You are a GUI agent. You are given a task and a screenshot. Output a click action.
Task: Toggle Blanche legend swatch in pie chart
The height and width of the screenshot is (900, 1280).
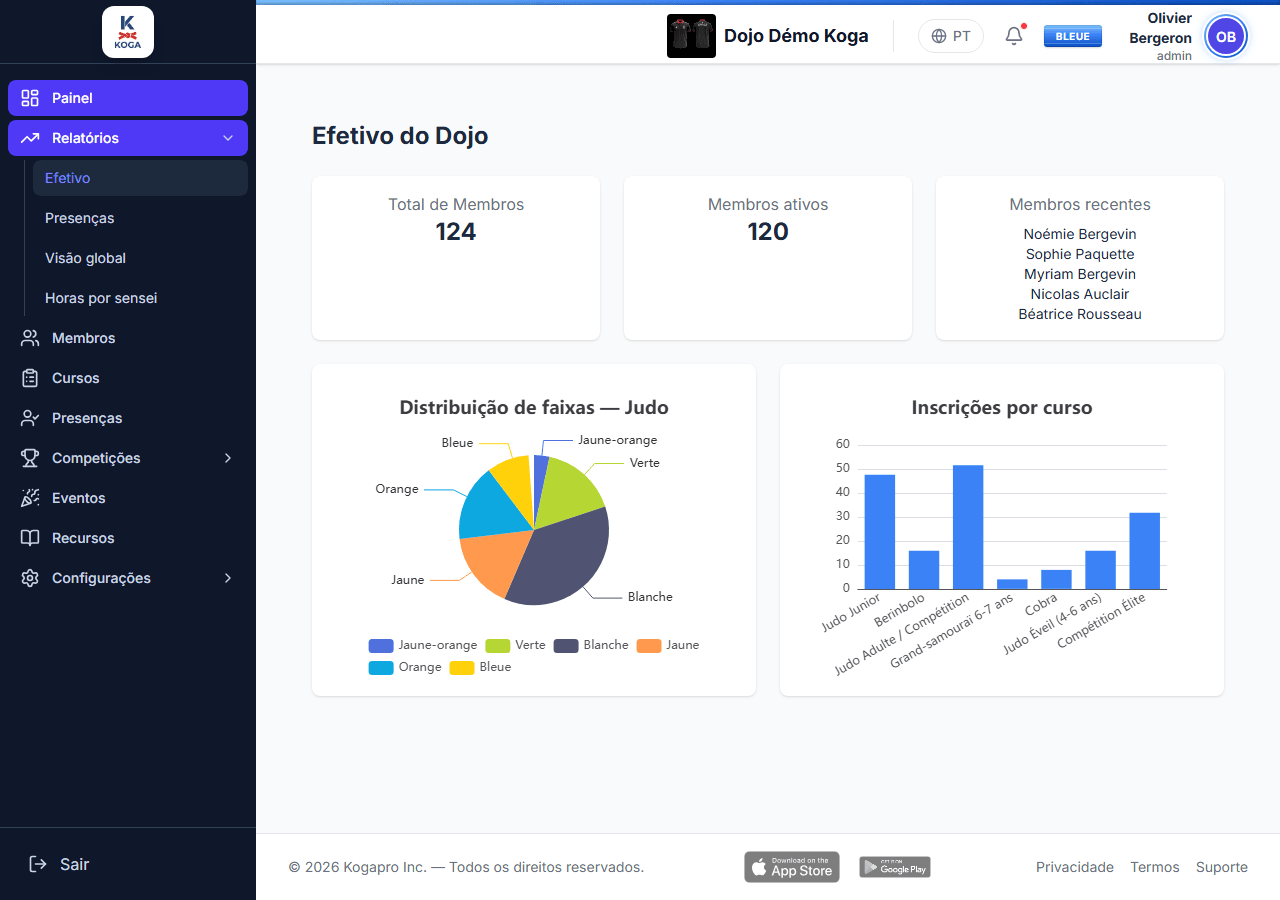coord(566,645)
